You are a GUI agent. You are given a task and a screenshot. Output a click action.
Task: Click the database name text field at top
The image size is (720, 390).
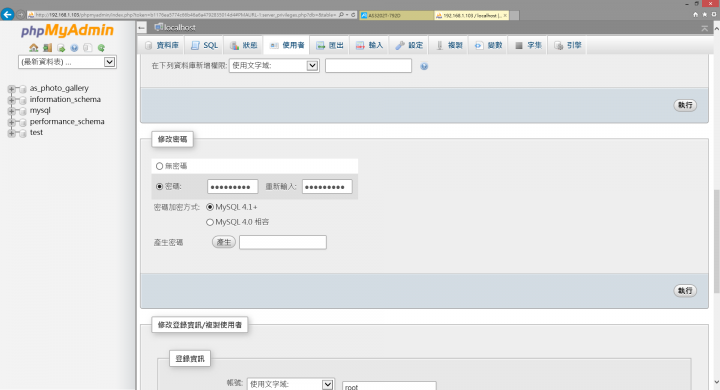[368, 66]
